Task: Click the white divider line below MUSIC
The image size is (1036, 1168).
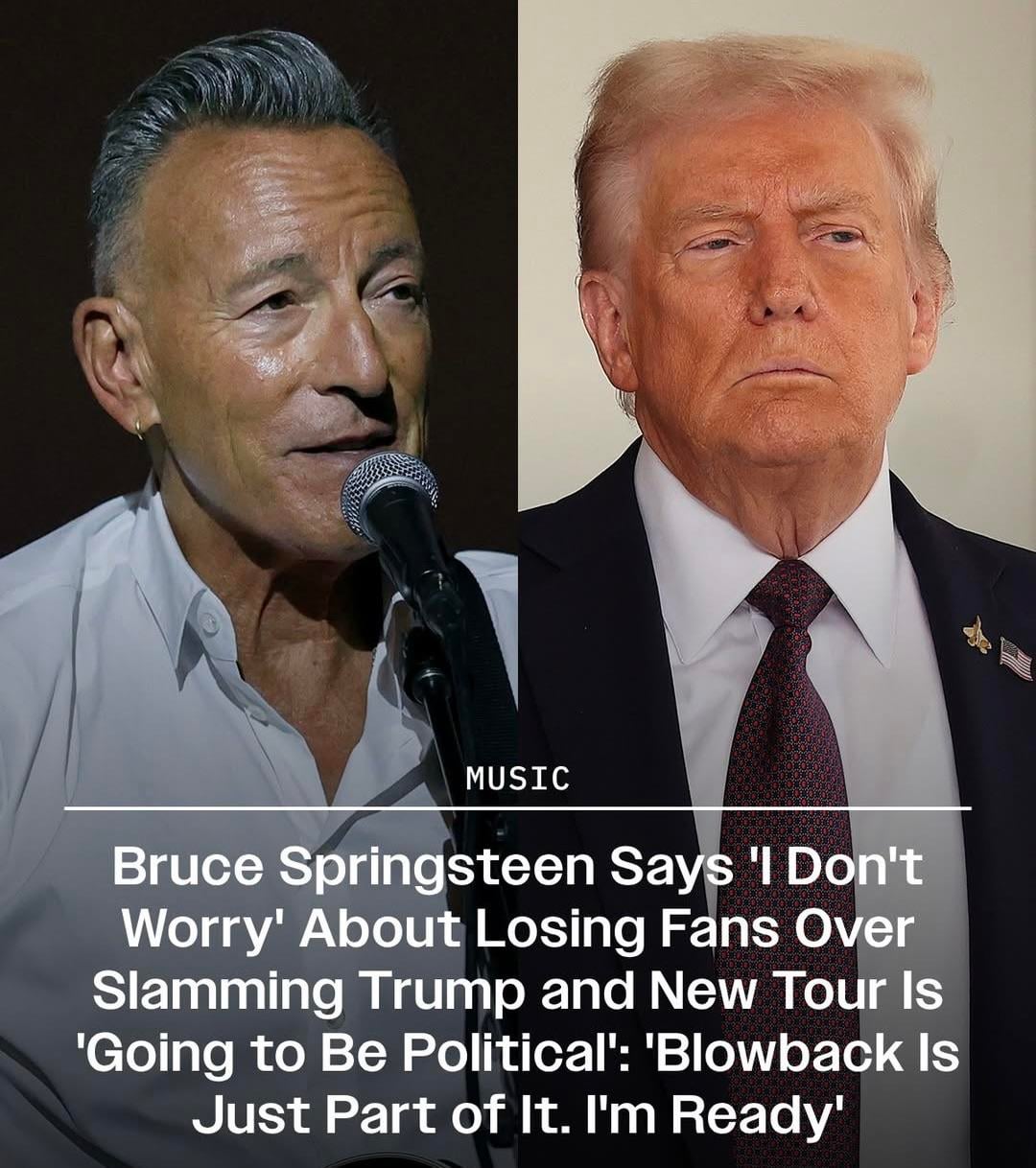Action: pos(518,808)
